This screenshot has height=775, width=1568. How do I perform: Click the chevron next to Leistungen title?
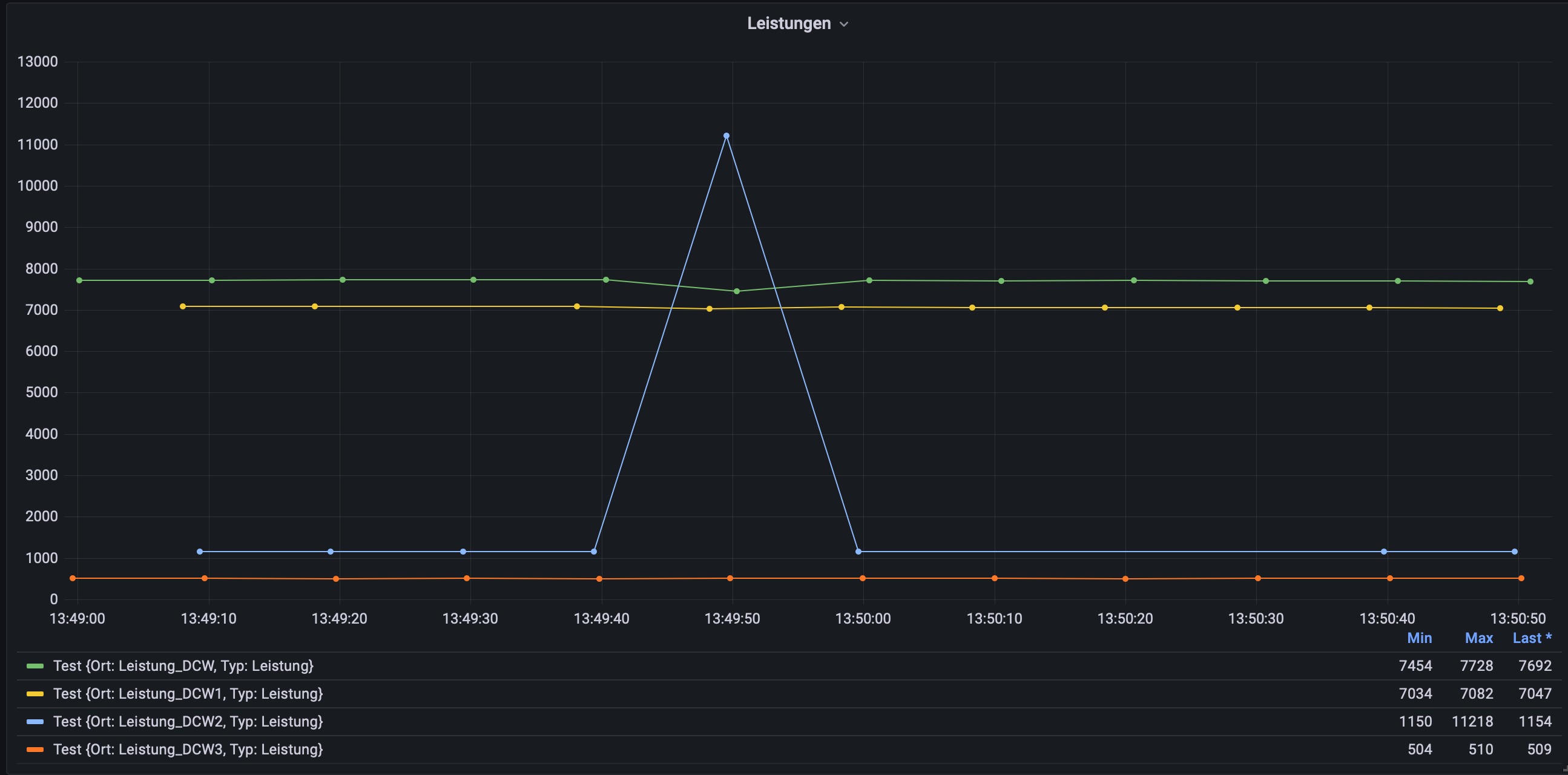point(844,24)
